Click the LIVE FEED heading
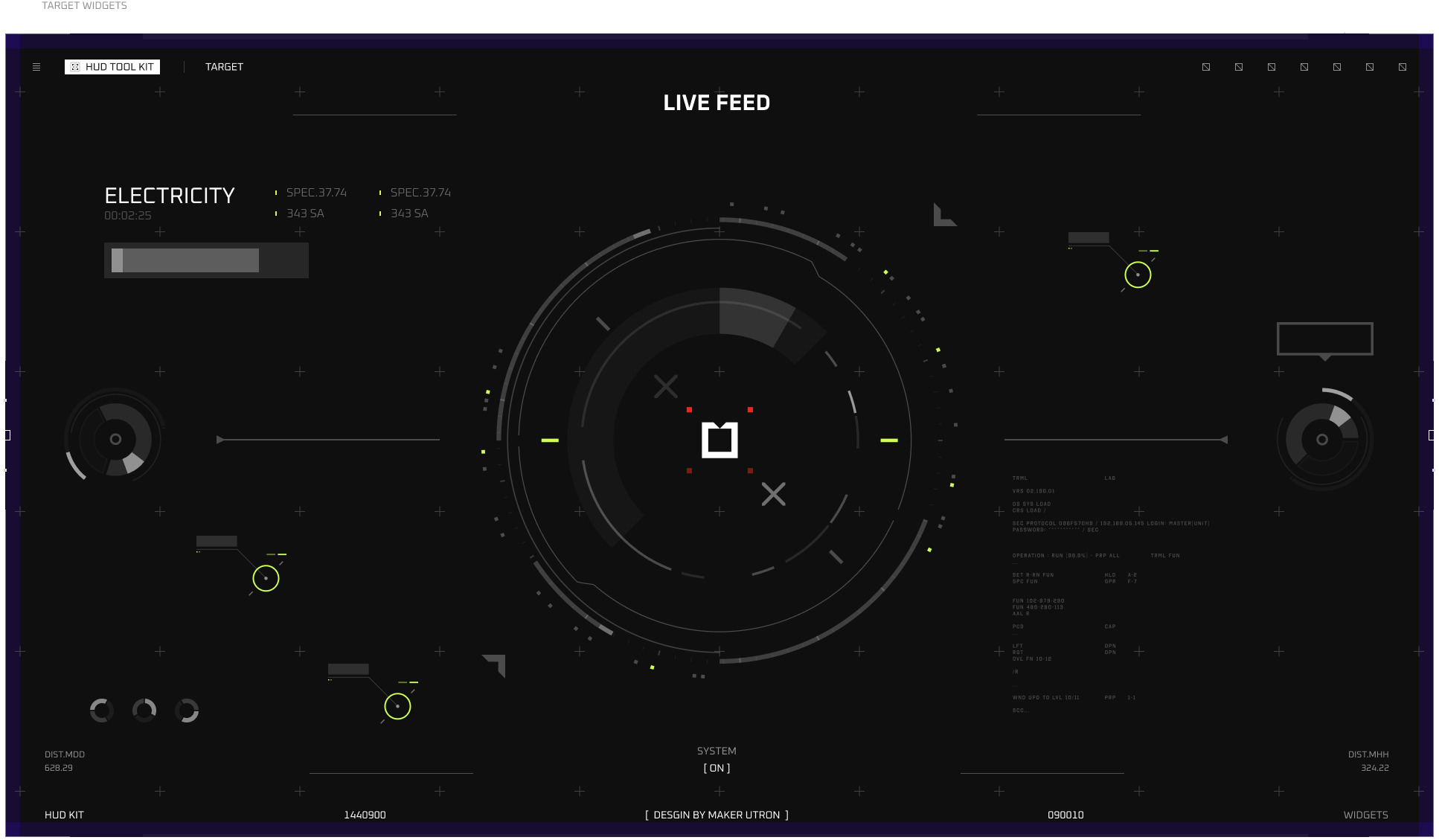 [x=717, y=103]
